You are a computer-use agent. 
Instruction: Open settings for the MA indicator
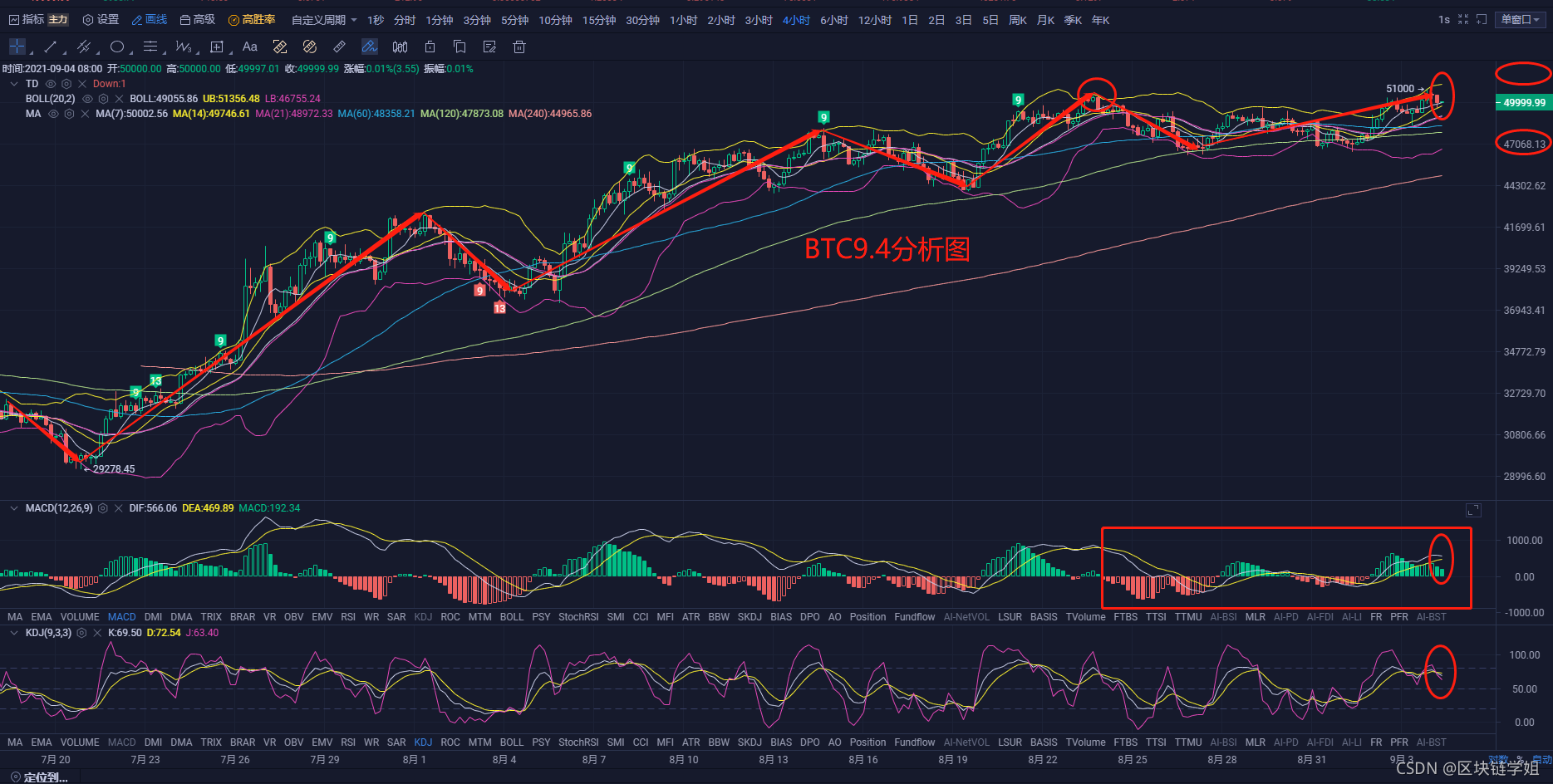click(70, 114)
